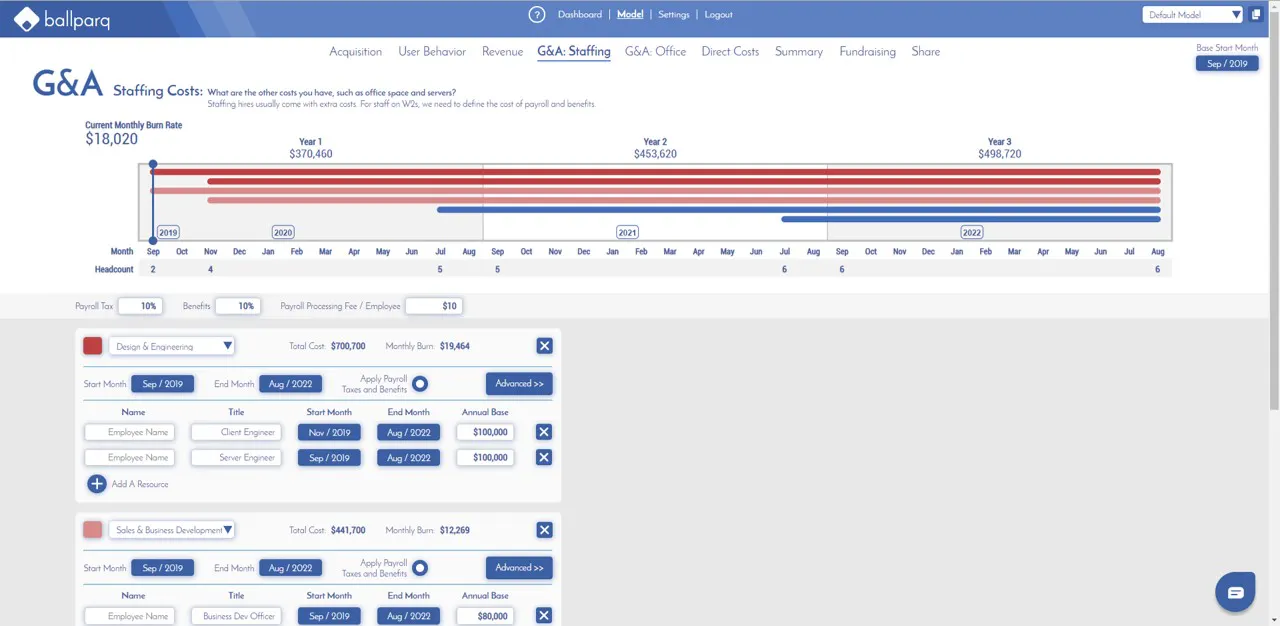The image size is (1280, 626).
Task: Open the Base Start Month picker
Action: [1227, 64]
